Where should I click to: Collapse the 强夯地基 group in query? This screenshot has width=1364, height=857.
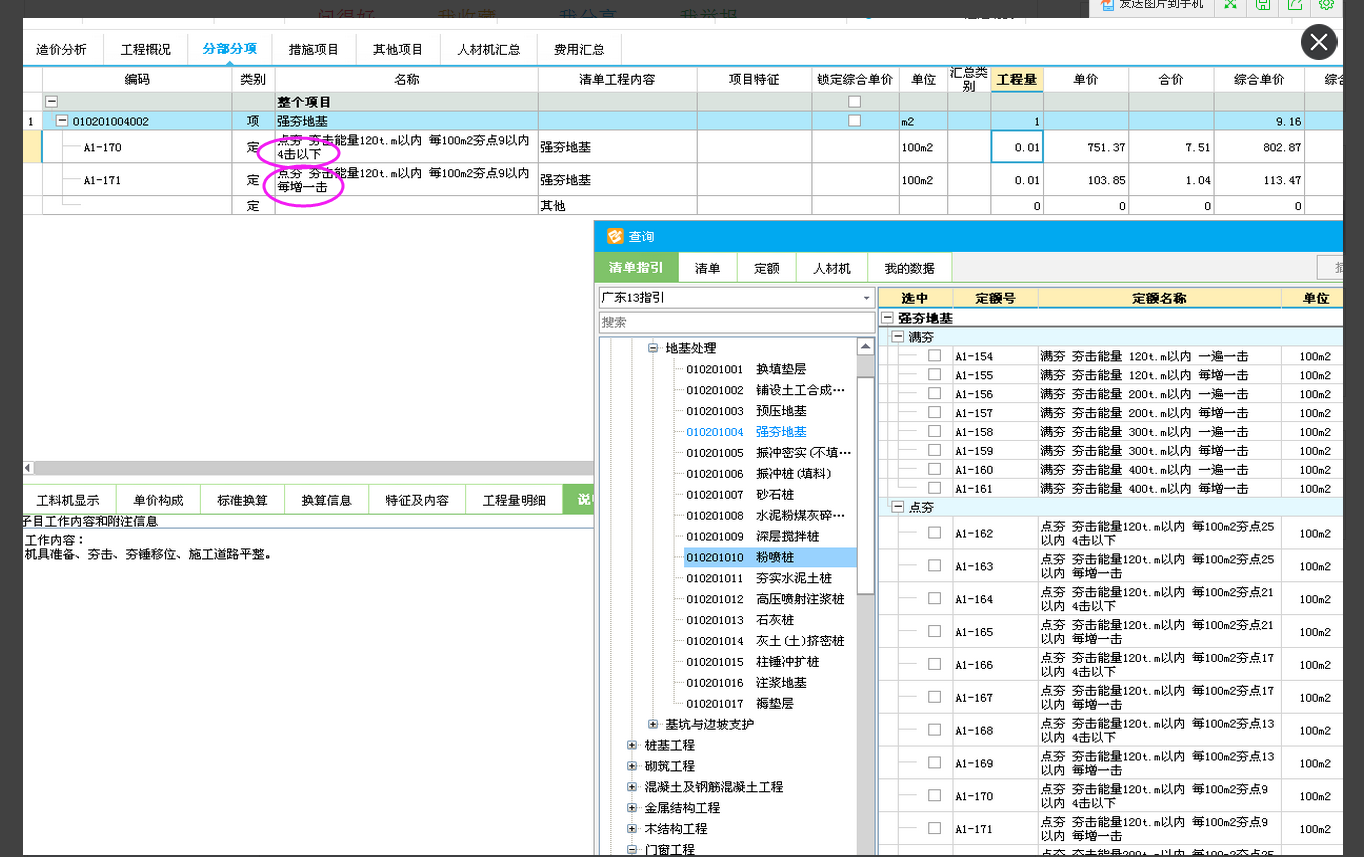(887, 318)
